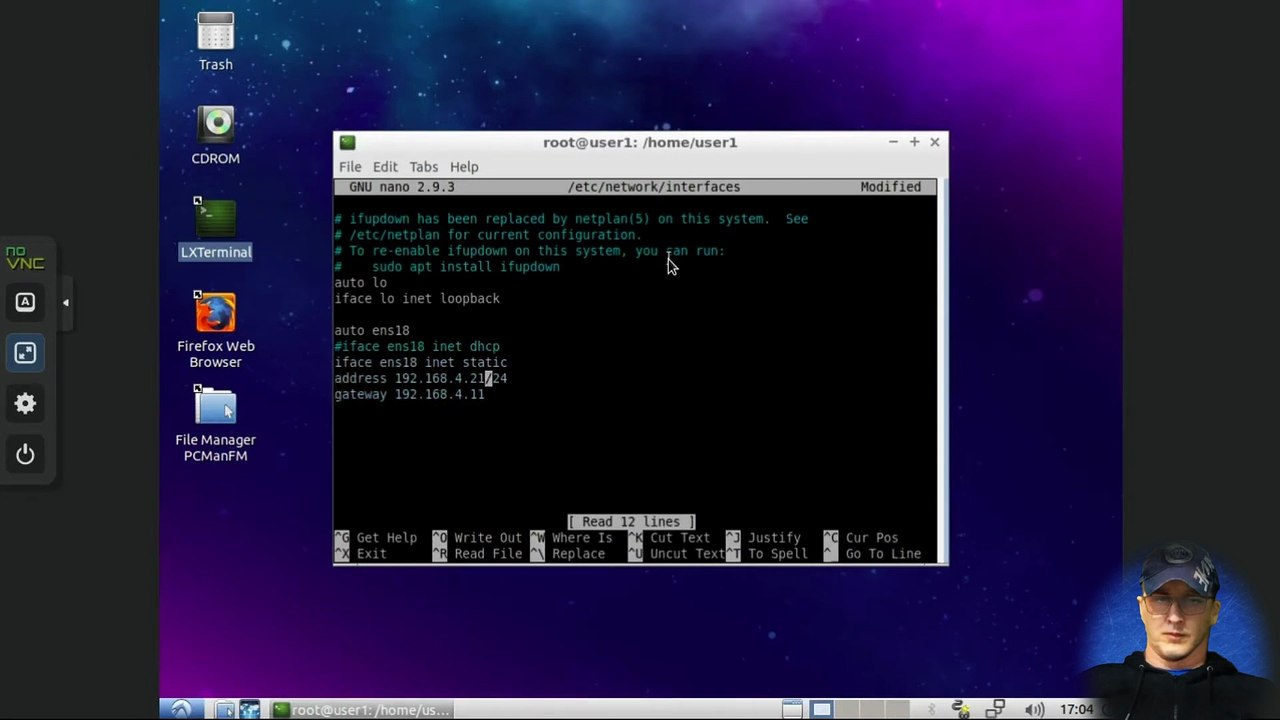This screenshot has width=1280, height=720.
Task: Open the File menu in LXTerminal
Action: point(350,167)
